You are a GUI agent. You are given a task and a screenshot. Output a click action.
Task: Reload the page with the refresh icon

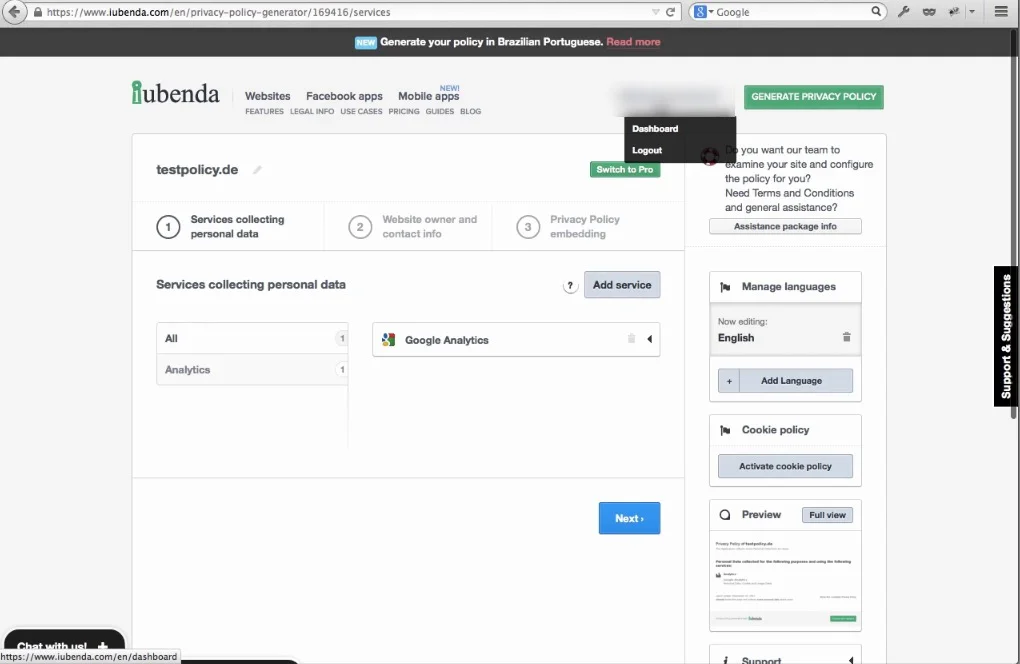pyautogui.click(x=670, y=12)
